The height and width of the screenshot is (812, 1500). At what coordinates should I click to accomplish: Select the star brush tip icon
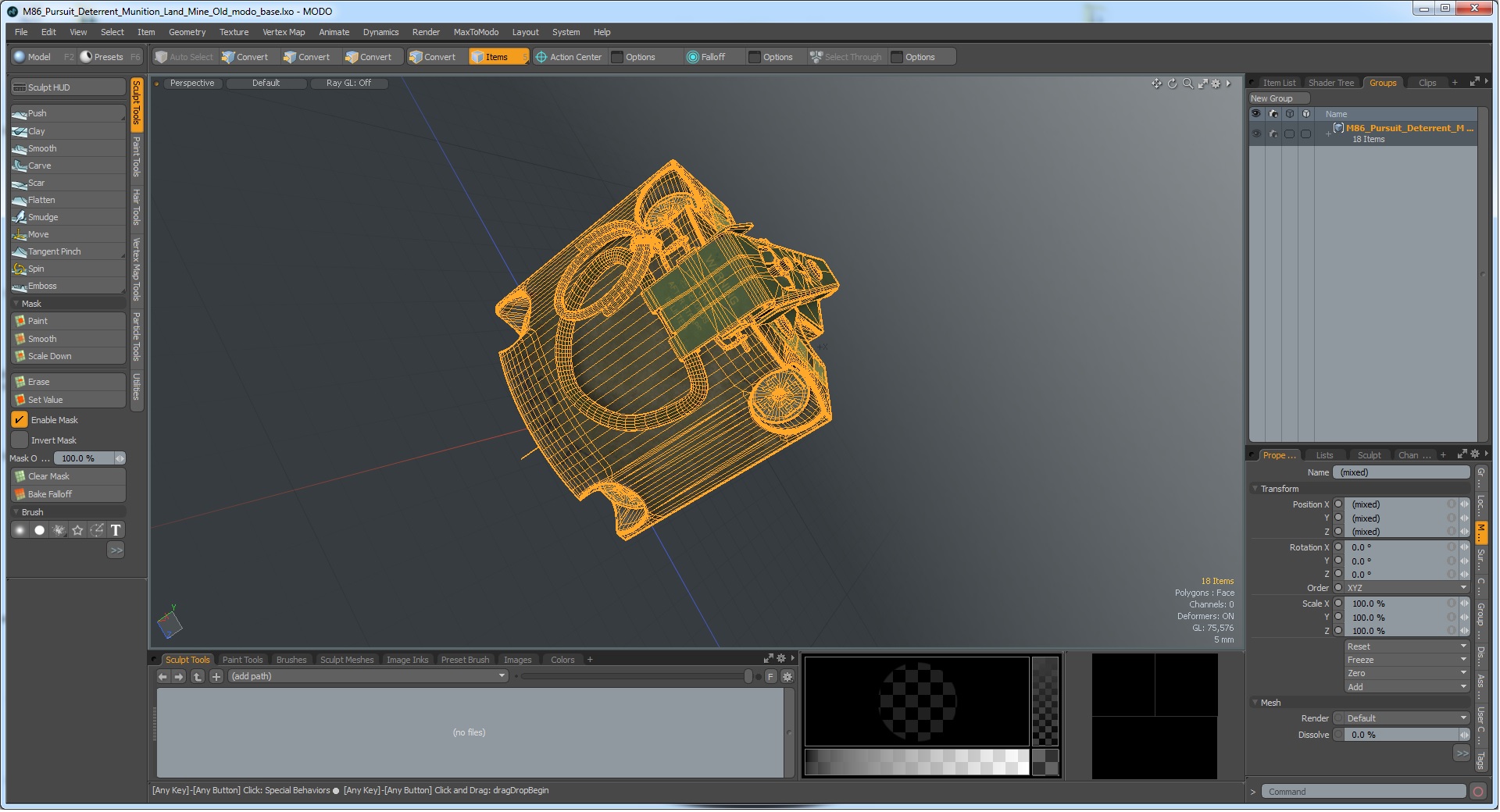(77, 530)
